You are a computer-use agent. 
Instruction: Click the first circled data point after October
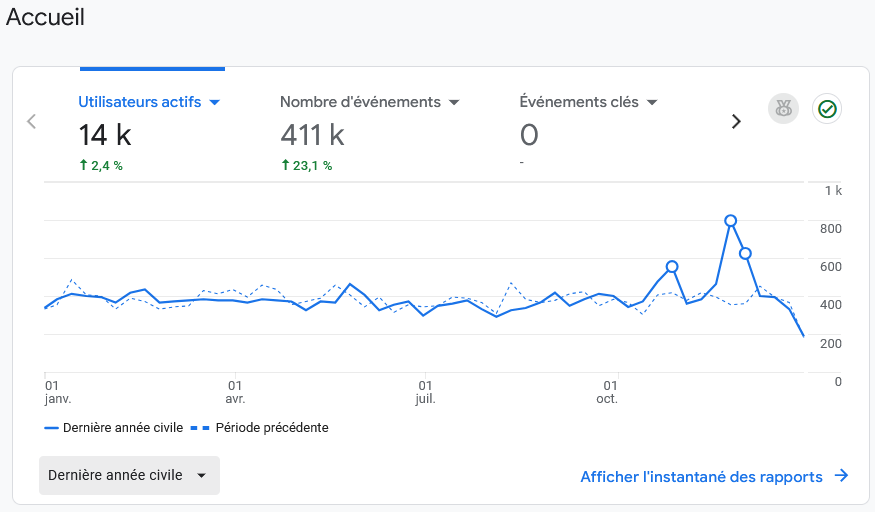[672, 267]
